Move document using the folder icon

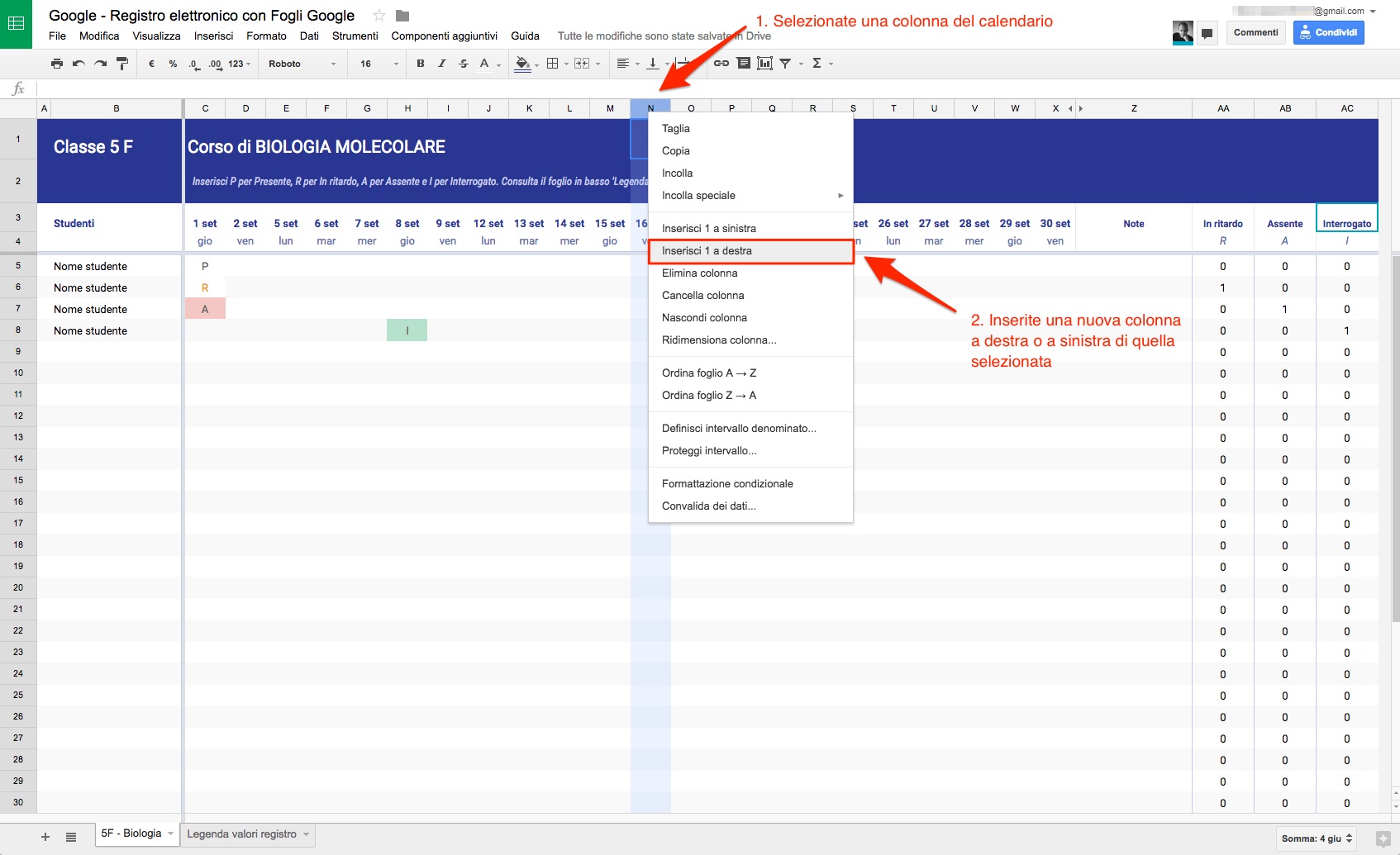click(x=402, y=16)
